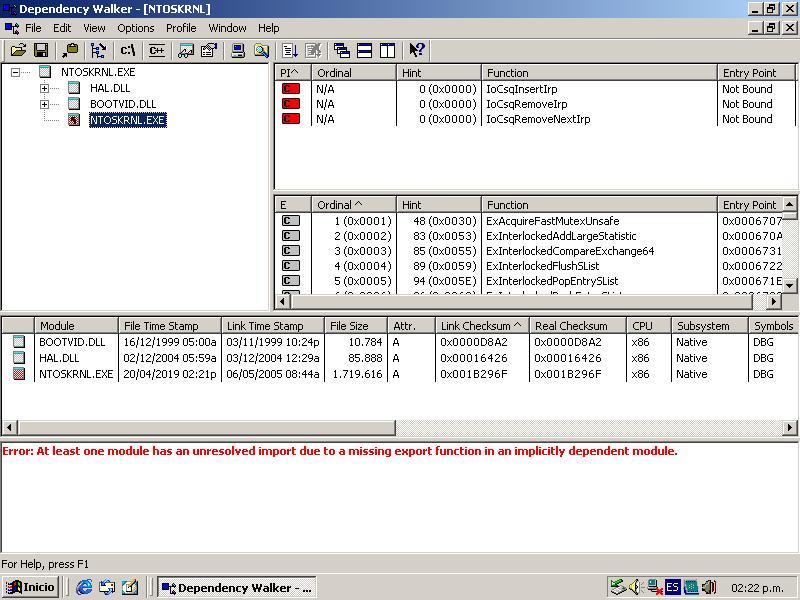Click the E column header in exports
Image resolution: width=800 pixels, height=600 pixels.
pos(293,205)
